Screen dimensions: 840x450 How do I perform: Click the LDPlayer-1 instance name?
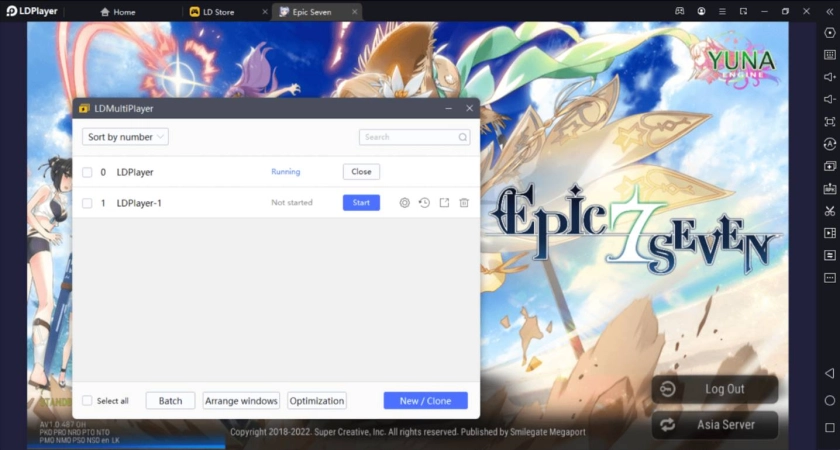click(139, 203)
